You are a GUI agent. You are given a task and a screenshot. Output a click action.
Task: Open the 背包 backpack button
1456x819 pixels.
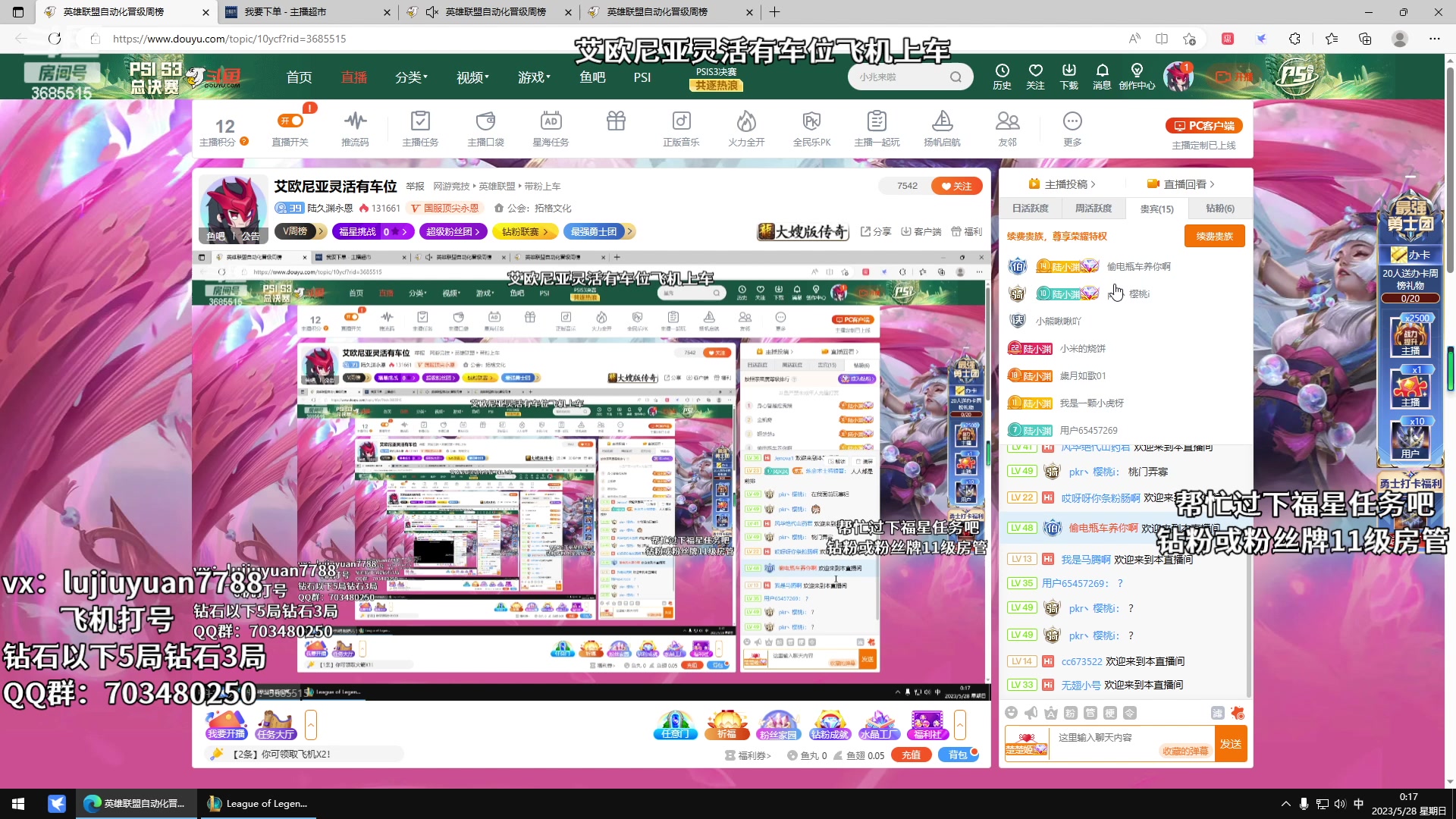[x=958, y=755]
